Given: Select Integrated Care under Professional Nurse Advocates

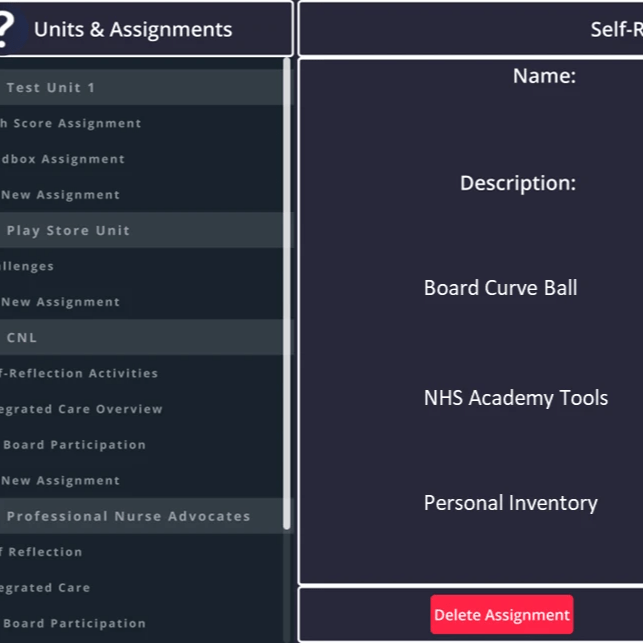Looking at the screenshot, I should (45, 588).
